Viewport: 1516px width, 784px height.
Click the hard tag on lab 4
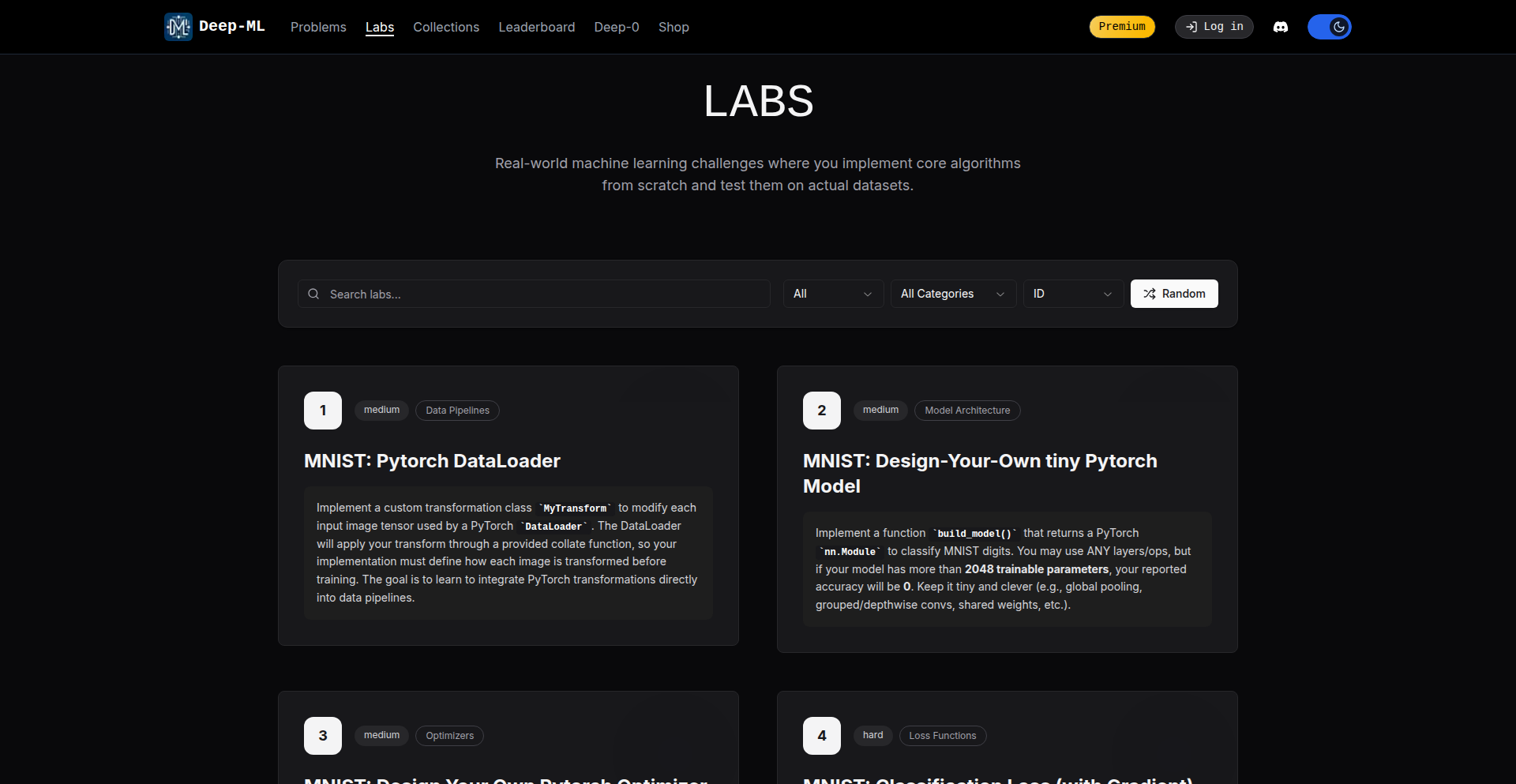tap(872, 736)
